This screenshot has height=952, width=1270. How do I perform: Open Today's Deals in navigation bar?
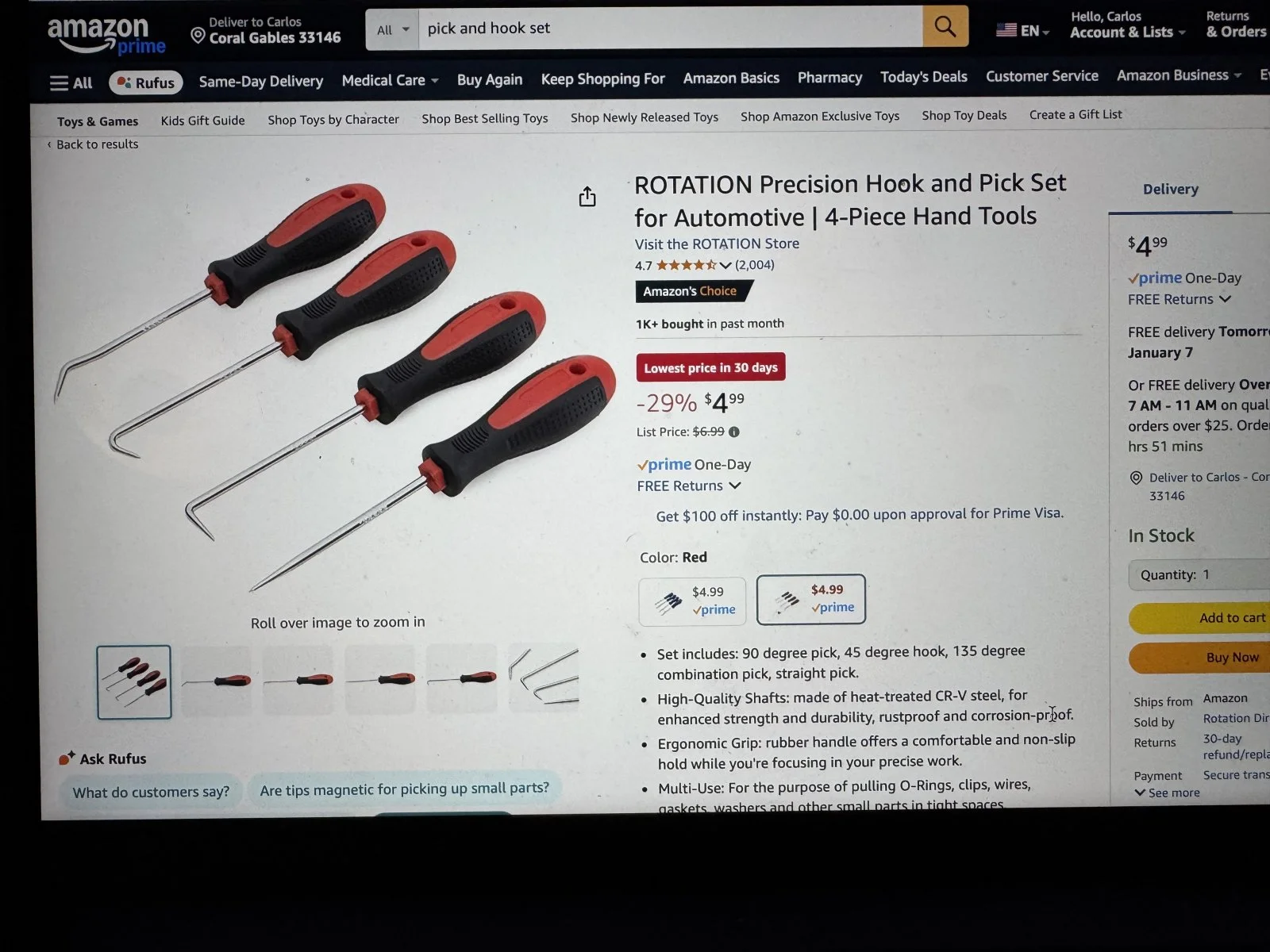pos(923,77)
